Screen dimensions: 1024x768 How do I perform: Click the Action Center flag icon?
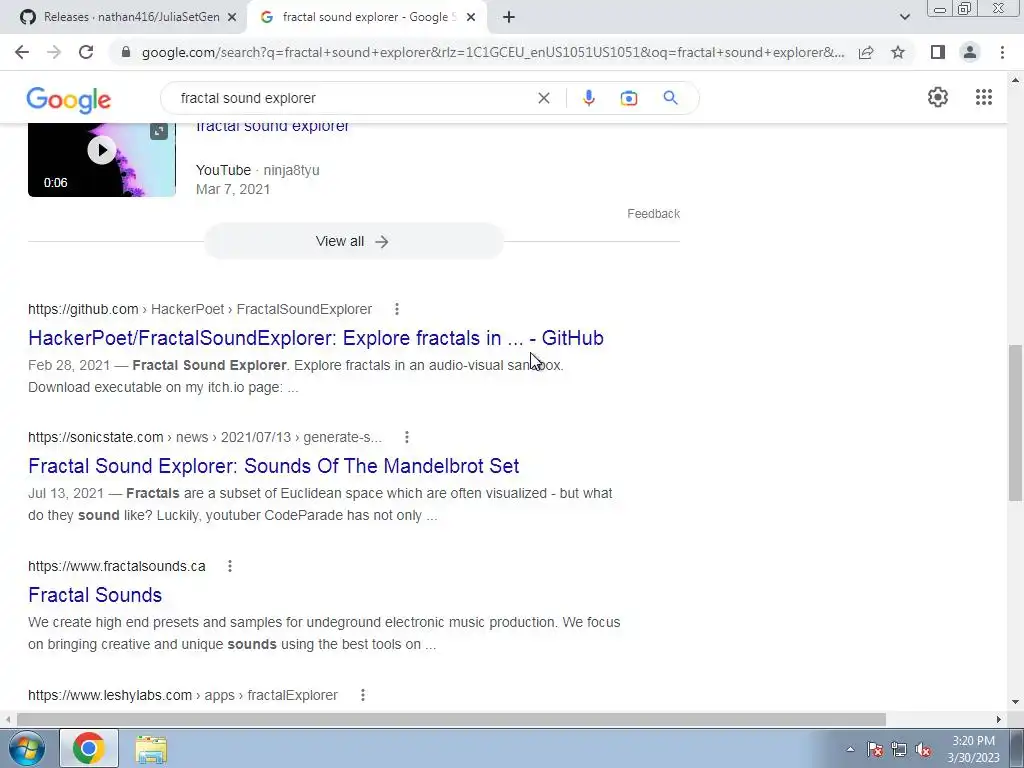tap(875, 749)
